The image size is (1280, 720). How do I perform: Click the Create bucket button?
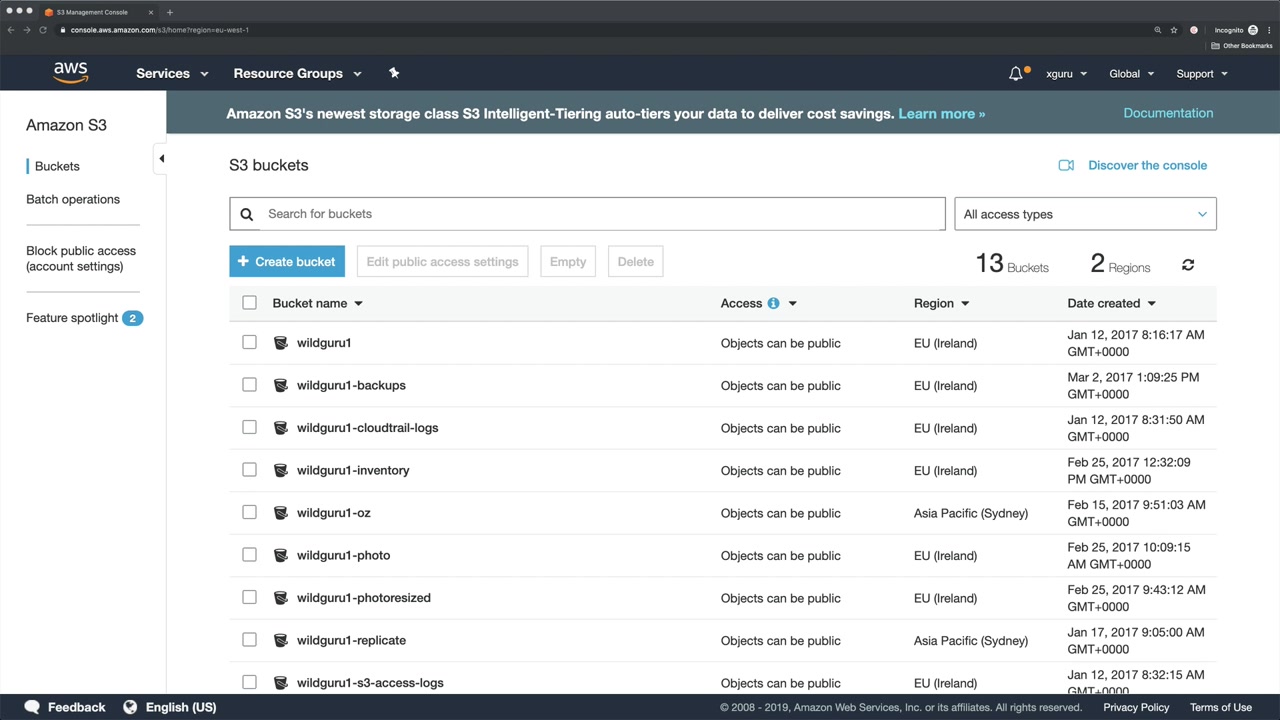[x=287, y=262]
